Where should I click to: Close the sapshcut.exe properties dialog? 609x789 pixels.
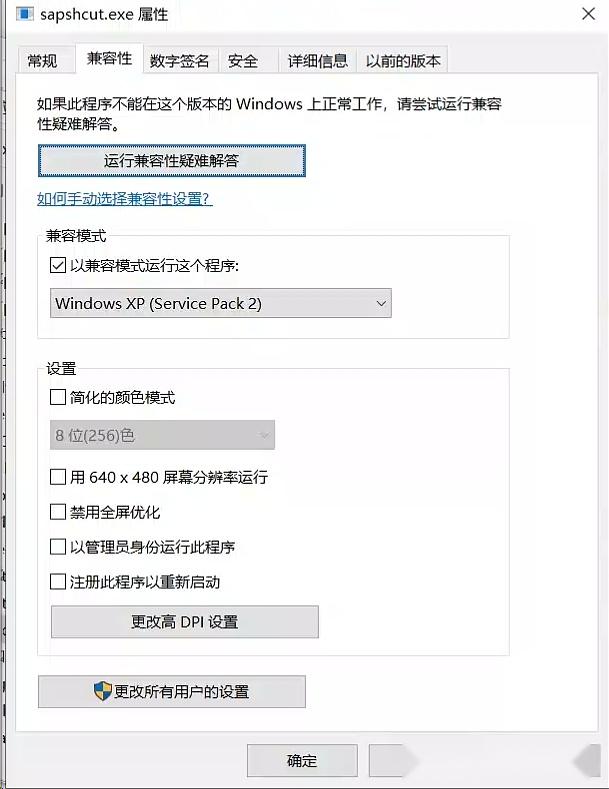(x=589, y=14)
